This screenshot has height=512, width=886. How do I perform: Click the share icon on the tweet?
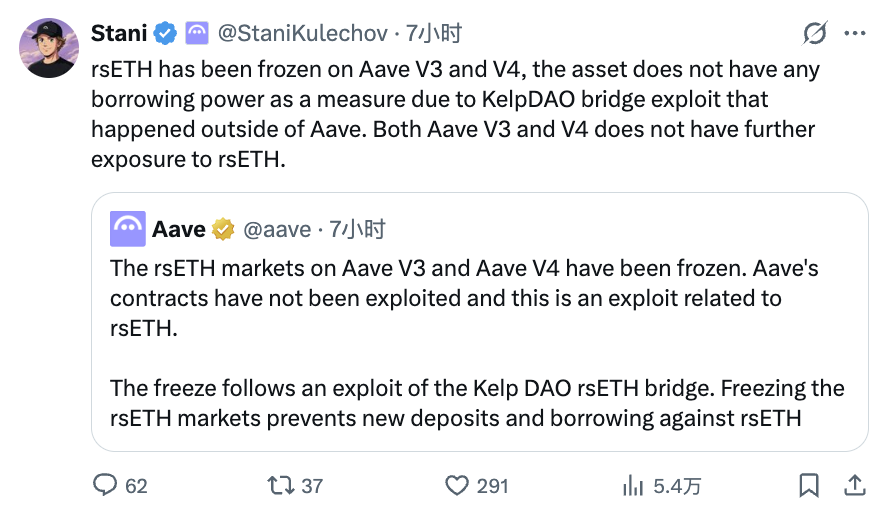[855, 485]
